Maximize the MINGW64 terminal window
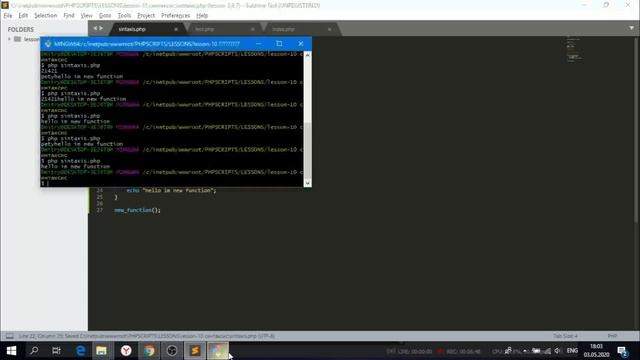 [279, 44]
